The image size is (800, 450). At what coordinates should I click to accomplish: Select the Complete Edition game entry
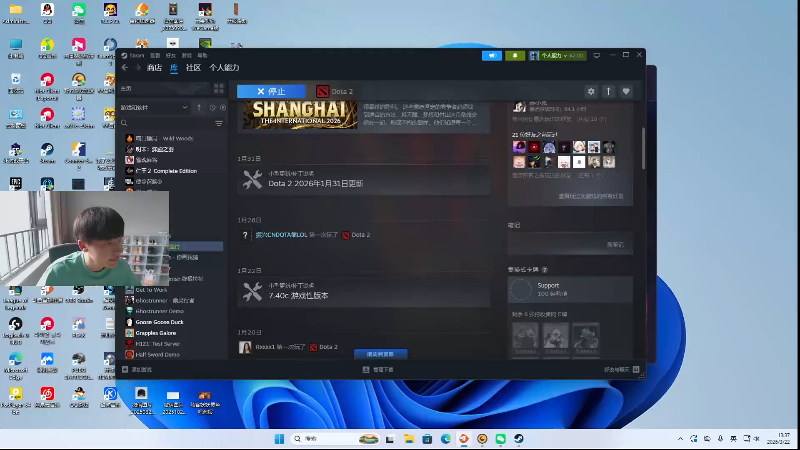tap(166, 171)
